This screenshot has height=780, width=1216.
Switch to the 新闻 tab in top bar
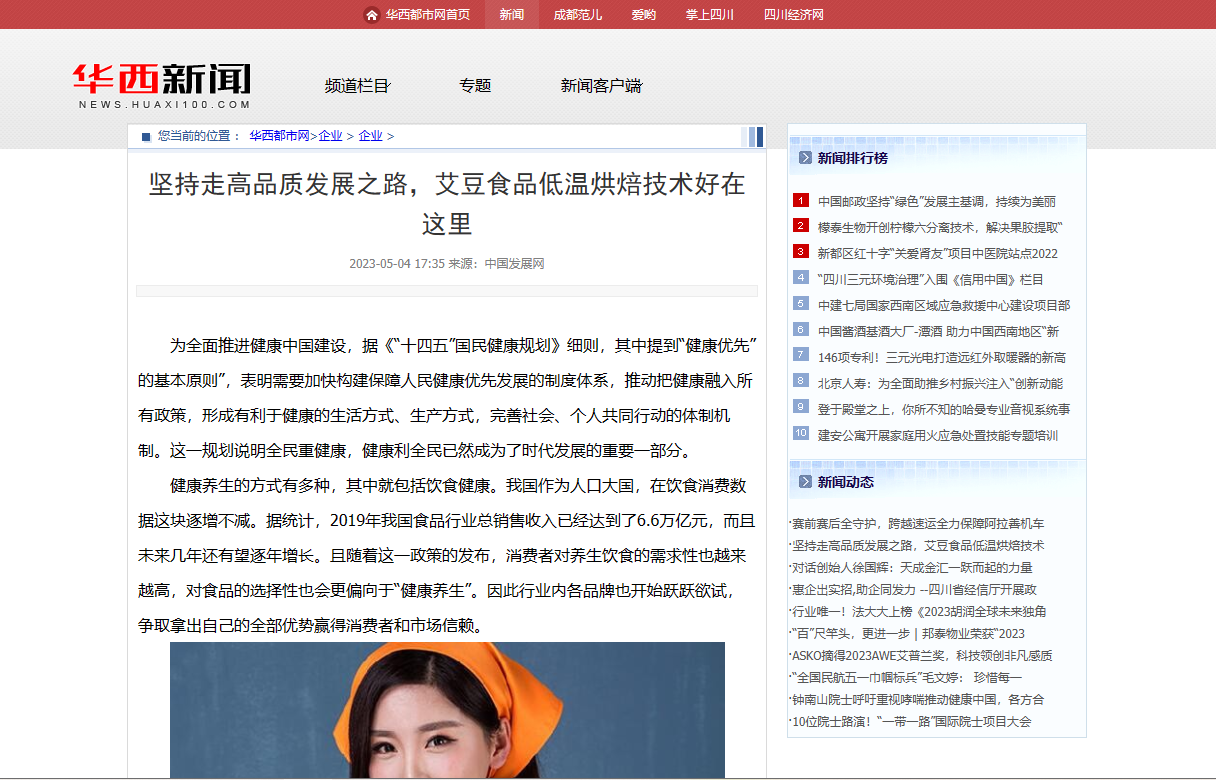(511, 15)
